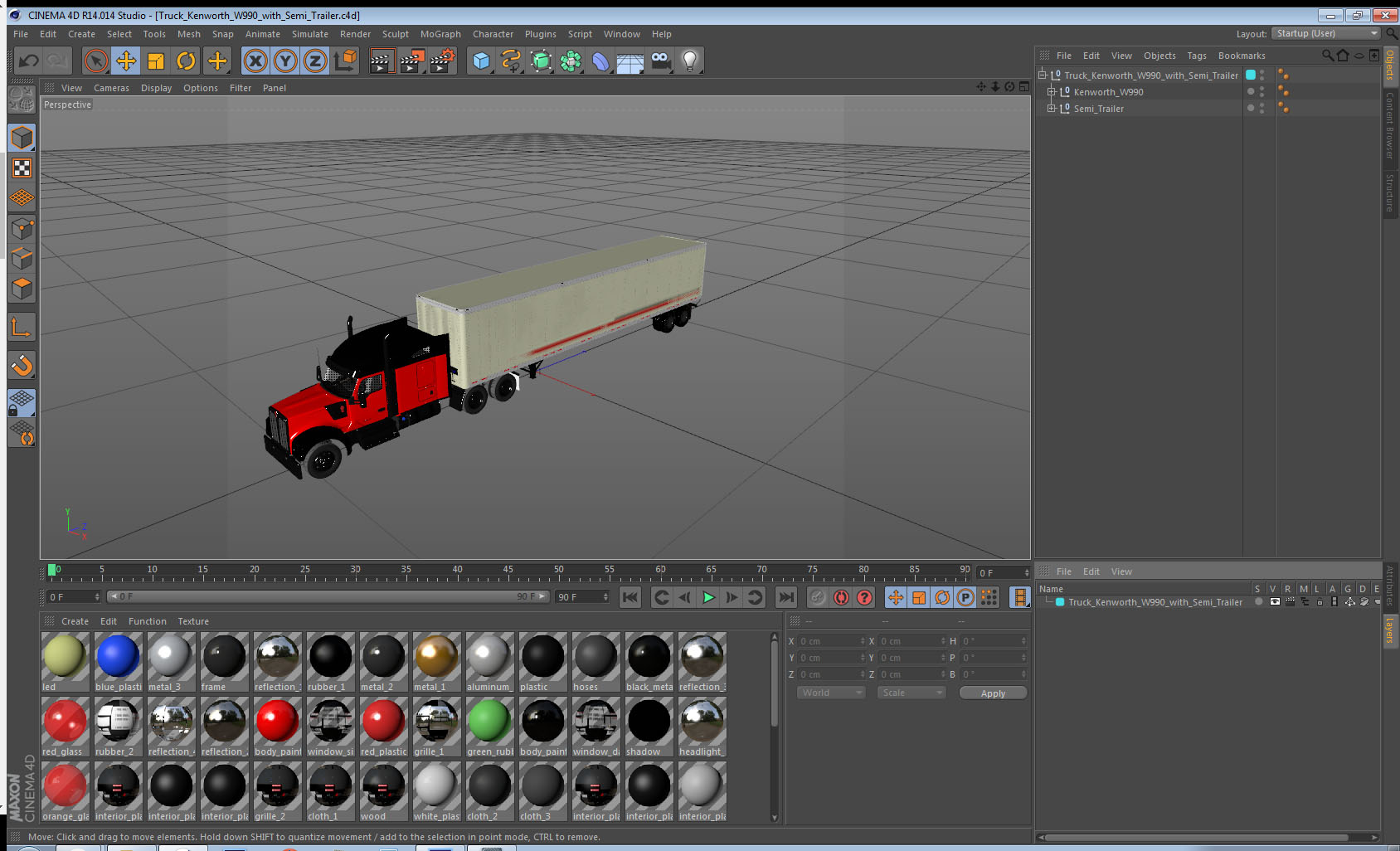1400x851 pixels.
Task: Play the animation forward
Action: pyautogui.click(x=708, y=597)
